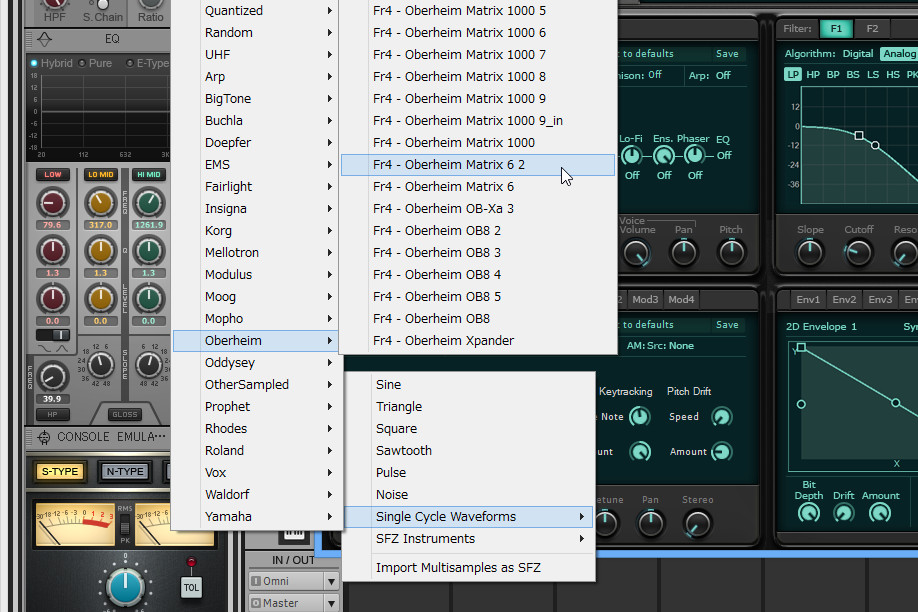Open the AM Src None selector
The image size is (918, 612).
click(x=660, y=346)
